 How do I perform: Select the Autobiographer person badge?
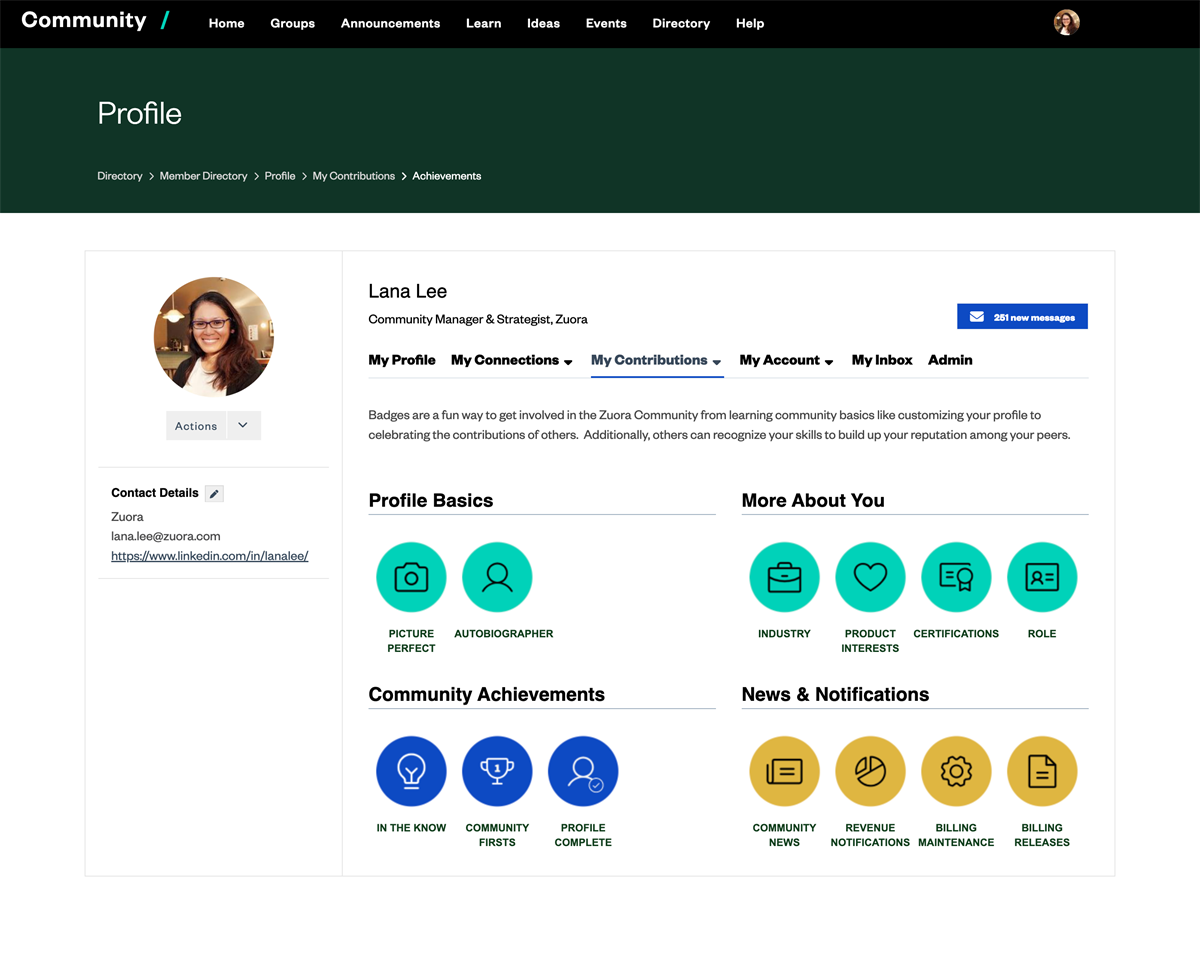(497, 577)
